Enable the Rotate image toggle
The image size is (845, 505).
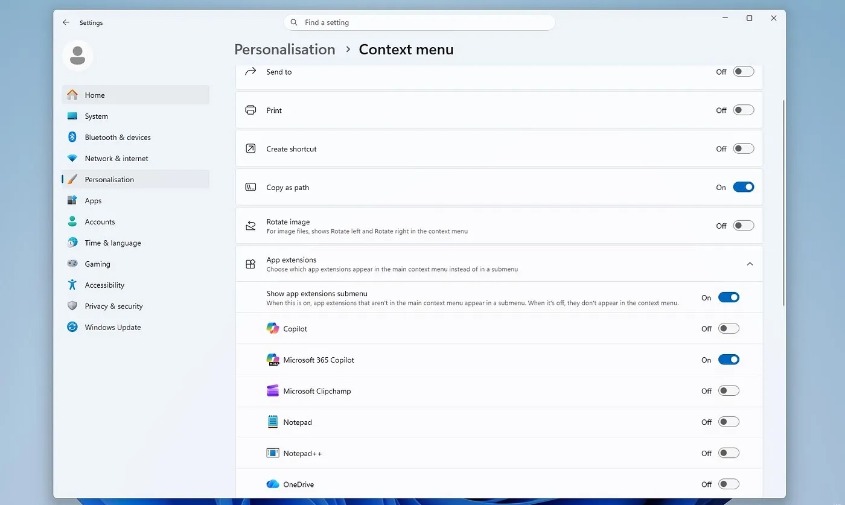[743, 226]
